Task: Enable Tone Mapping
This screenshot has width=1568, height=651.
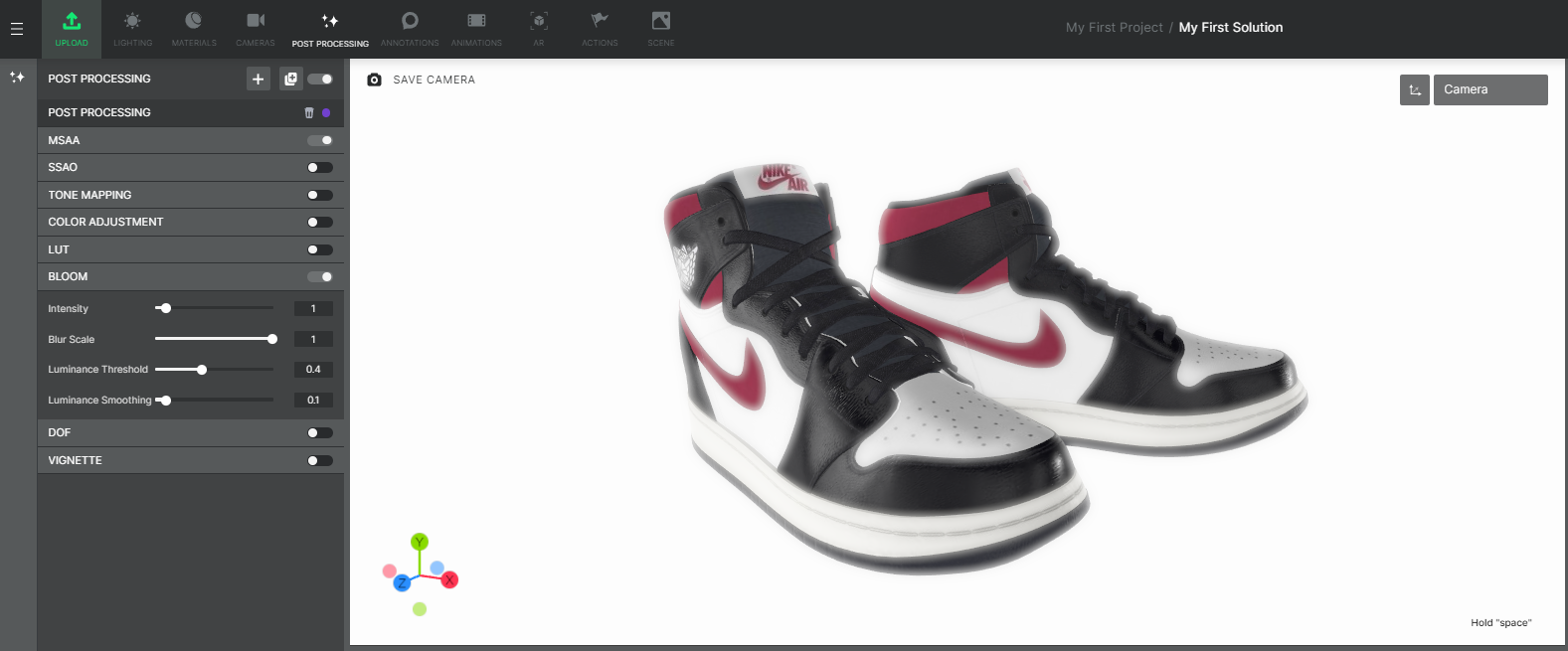Action: tap(320, 195)
